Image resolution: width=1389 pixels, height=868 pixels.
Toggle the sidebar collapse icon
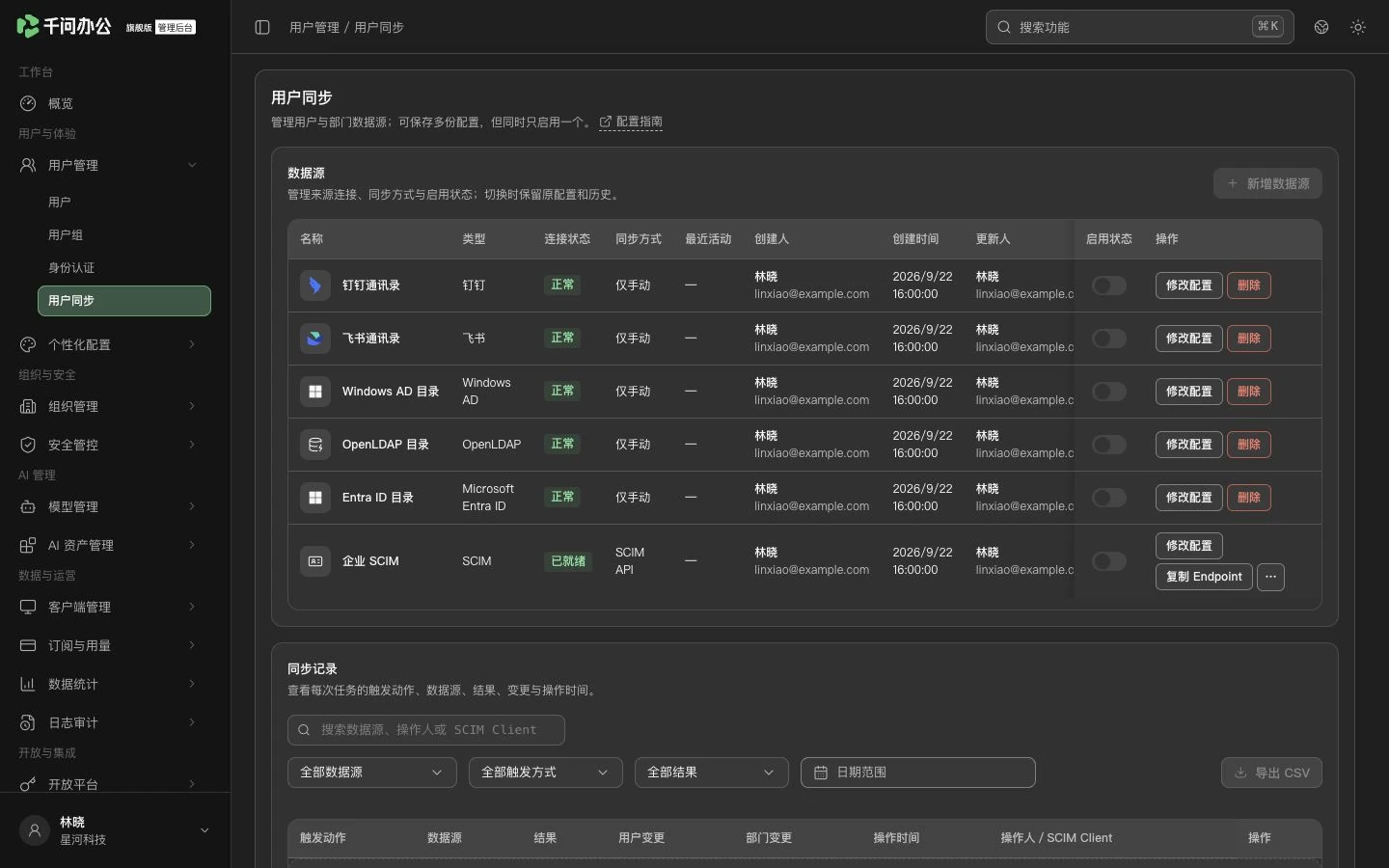click(262, 27)
